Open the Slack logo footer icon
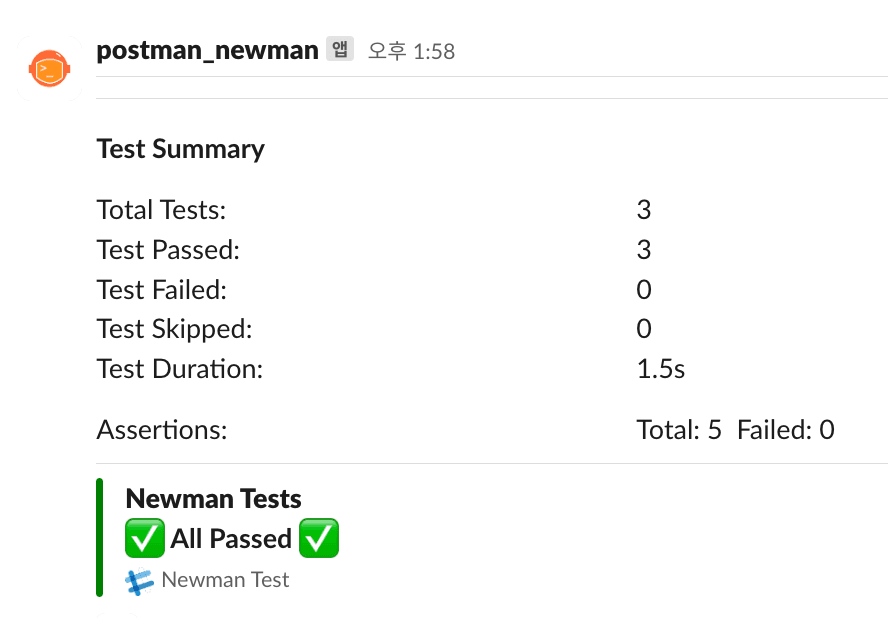This screenshot has height=618, width=888. (139, 582)
